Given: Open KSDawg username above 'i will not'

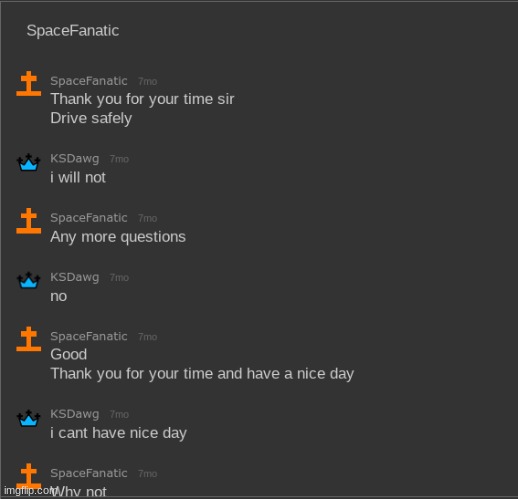Looking at the screenshot, I should coord(75,159).
